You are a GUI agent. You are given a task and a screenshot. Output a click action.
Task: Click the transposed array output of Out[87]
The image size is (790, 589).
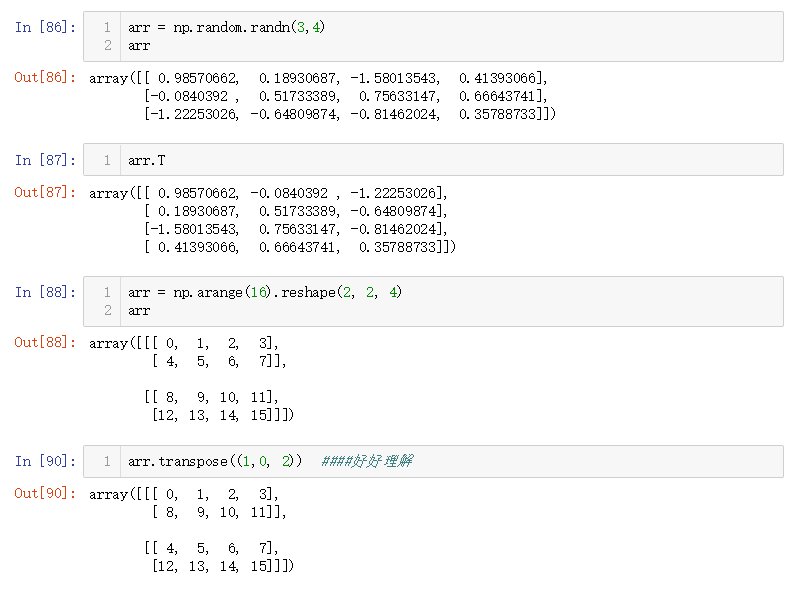(x=272, y=220)
